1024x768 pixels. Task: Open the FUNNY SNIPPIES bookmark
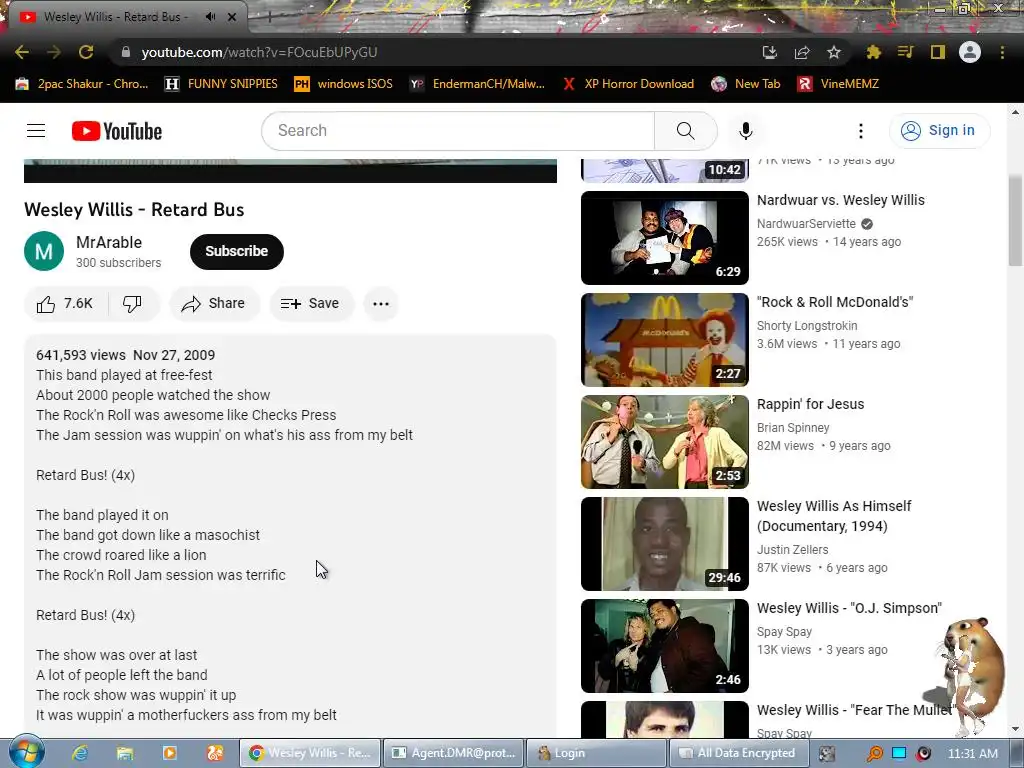click(221, 84)
